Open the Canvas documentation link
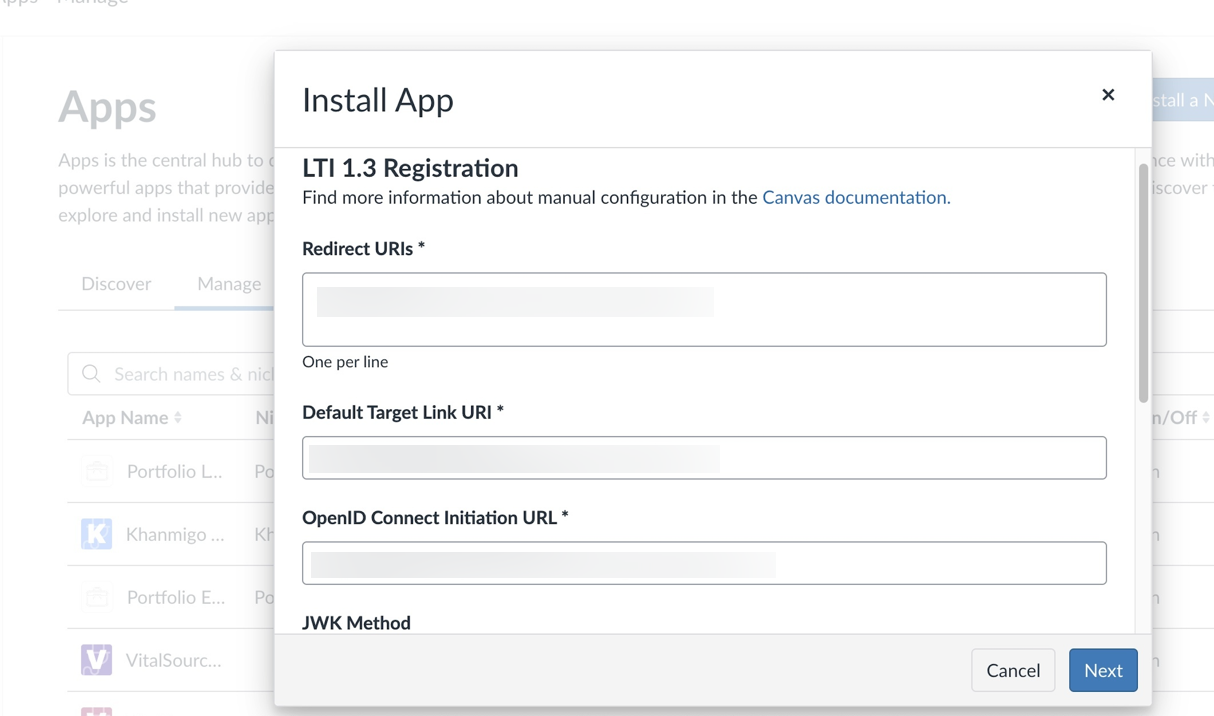Viewport: 1214px width, 716px height. pos(855,197)
